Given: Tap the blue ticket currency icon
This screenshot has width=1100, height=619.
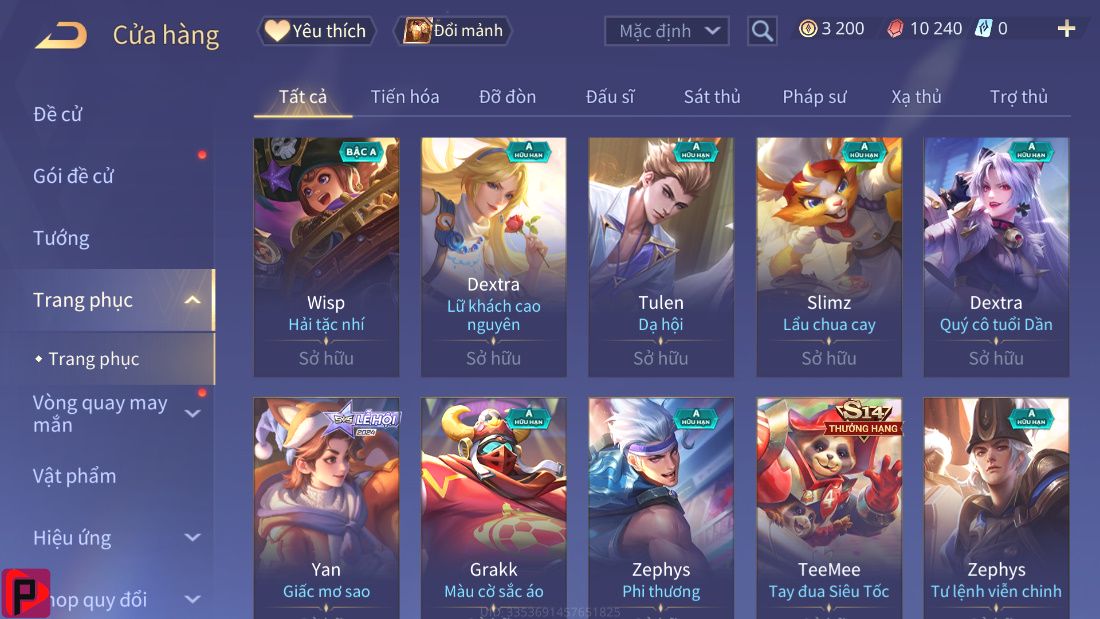Looking at the screenshot, I should pyautogui.click(x=984, y=29).
